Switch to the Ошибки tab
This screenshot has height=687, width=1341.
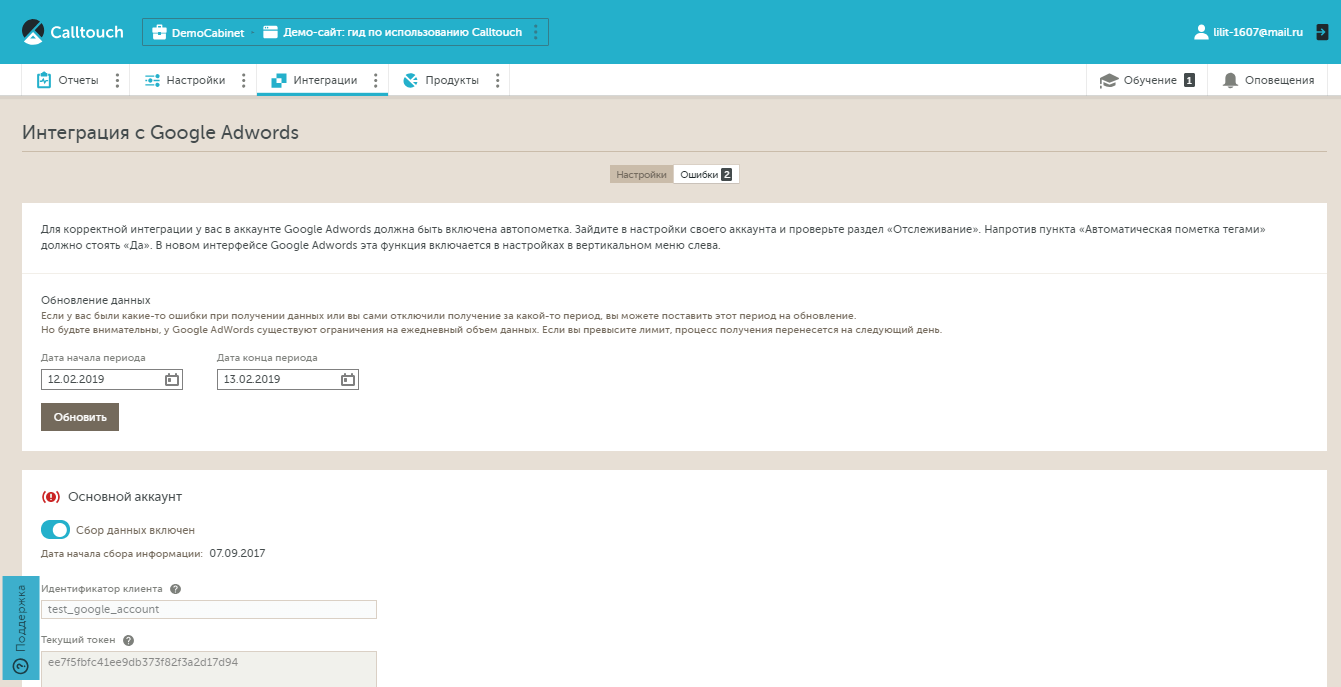[x=706, y=174]
